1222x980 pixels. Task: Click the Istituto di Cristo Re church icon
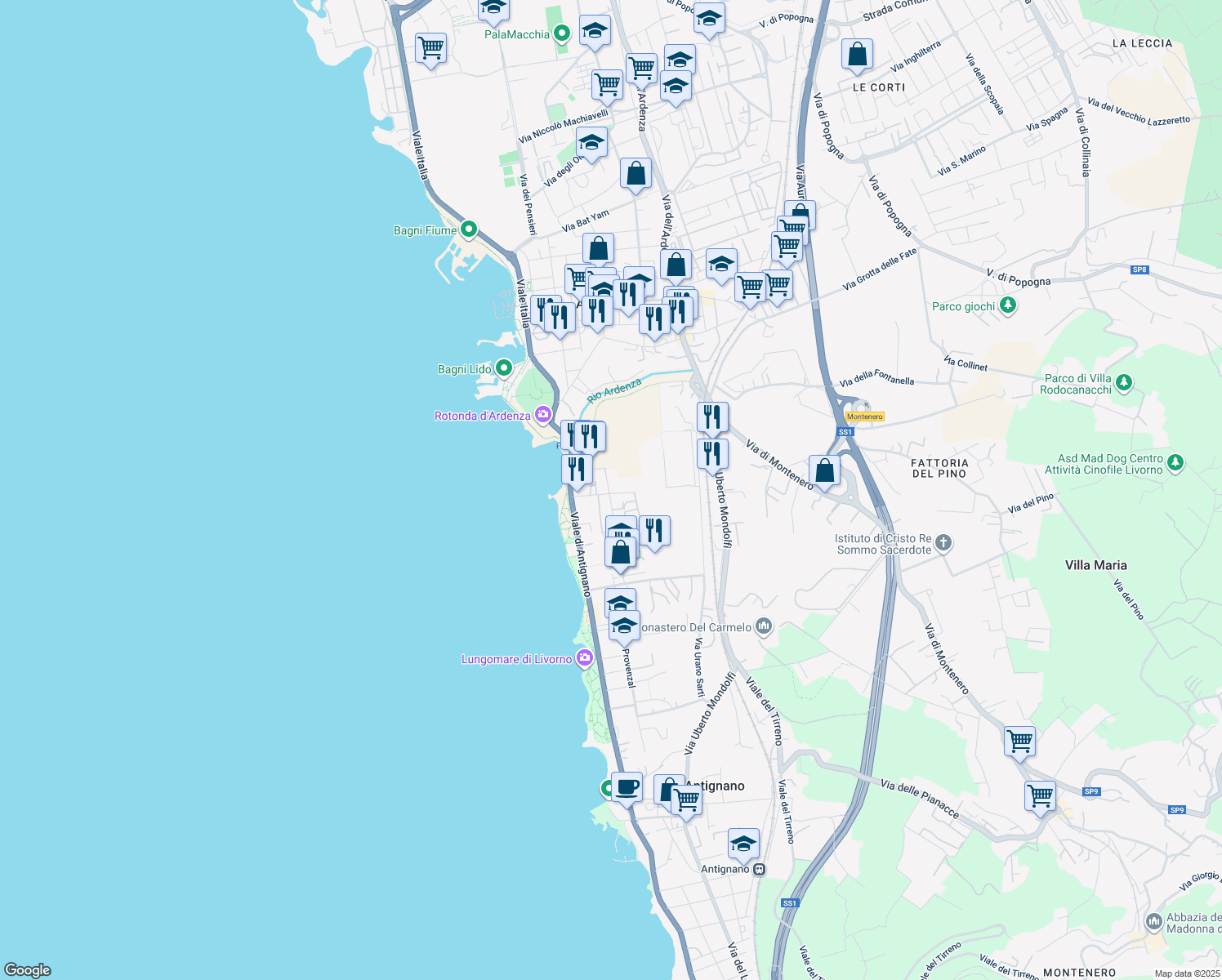(x=943, y=543)
